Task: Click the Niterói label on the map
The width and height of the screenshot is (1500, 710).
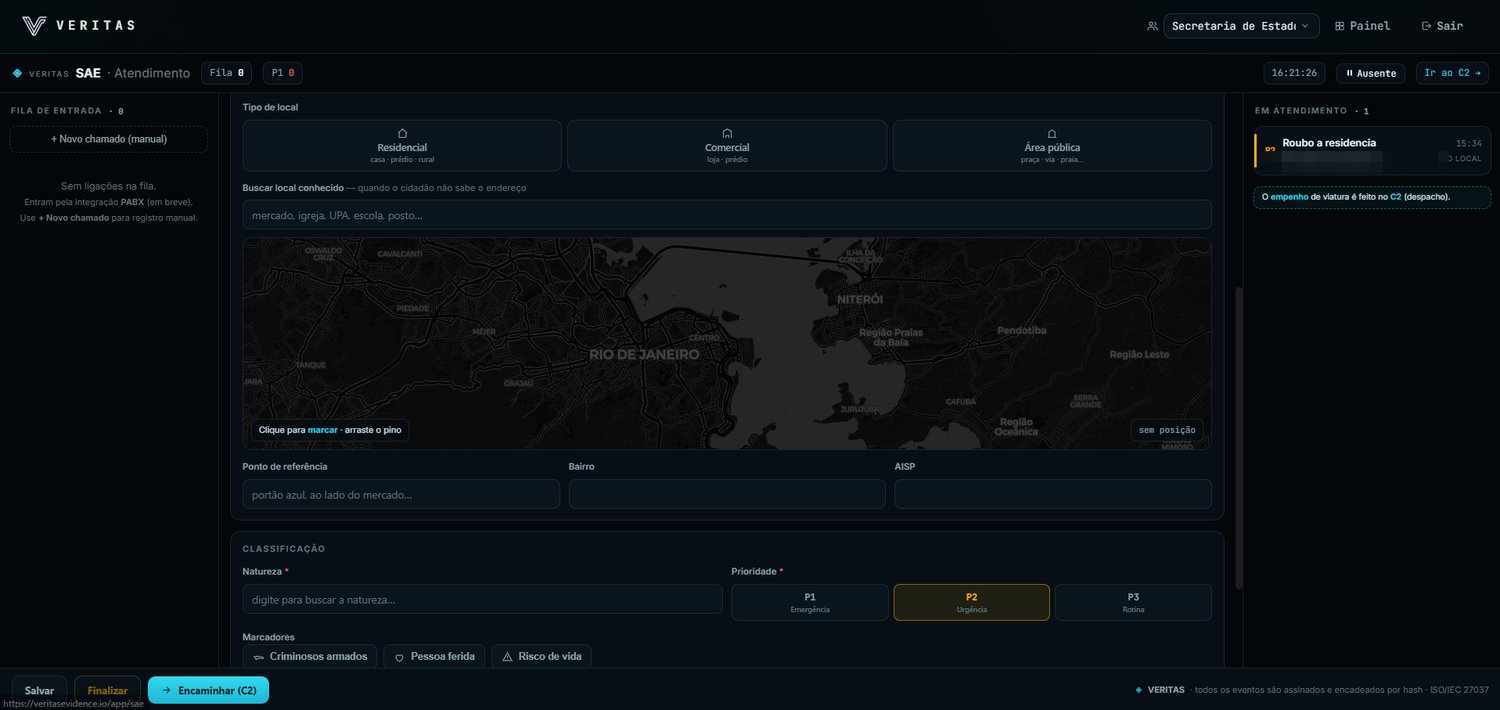Action: (860, 299)
